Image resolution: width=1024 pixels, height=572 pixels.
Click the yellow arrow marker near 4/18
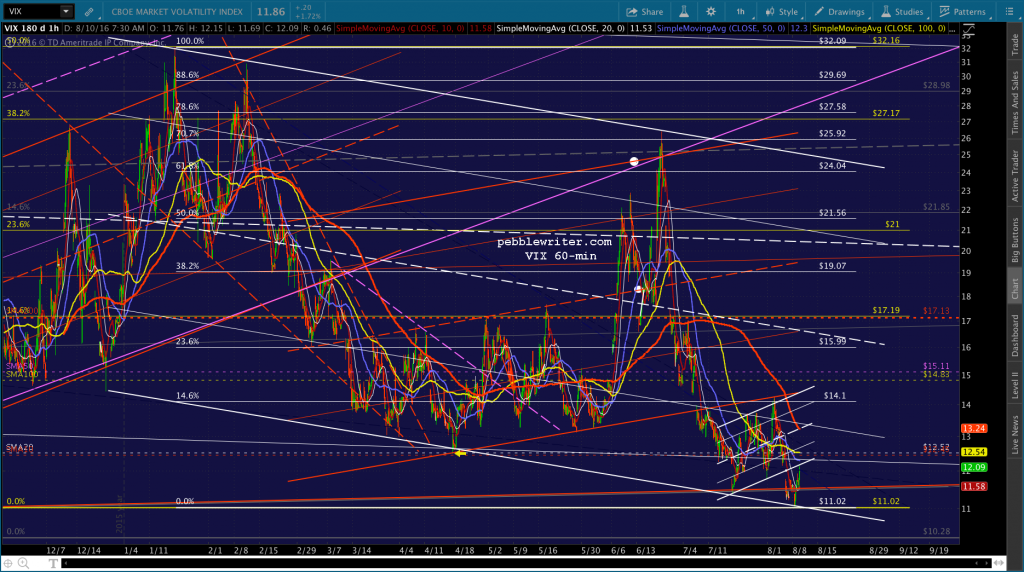[x=460, y=453]
